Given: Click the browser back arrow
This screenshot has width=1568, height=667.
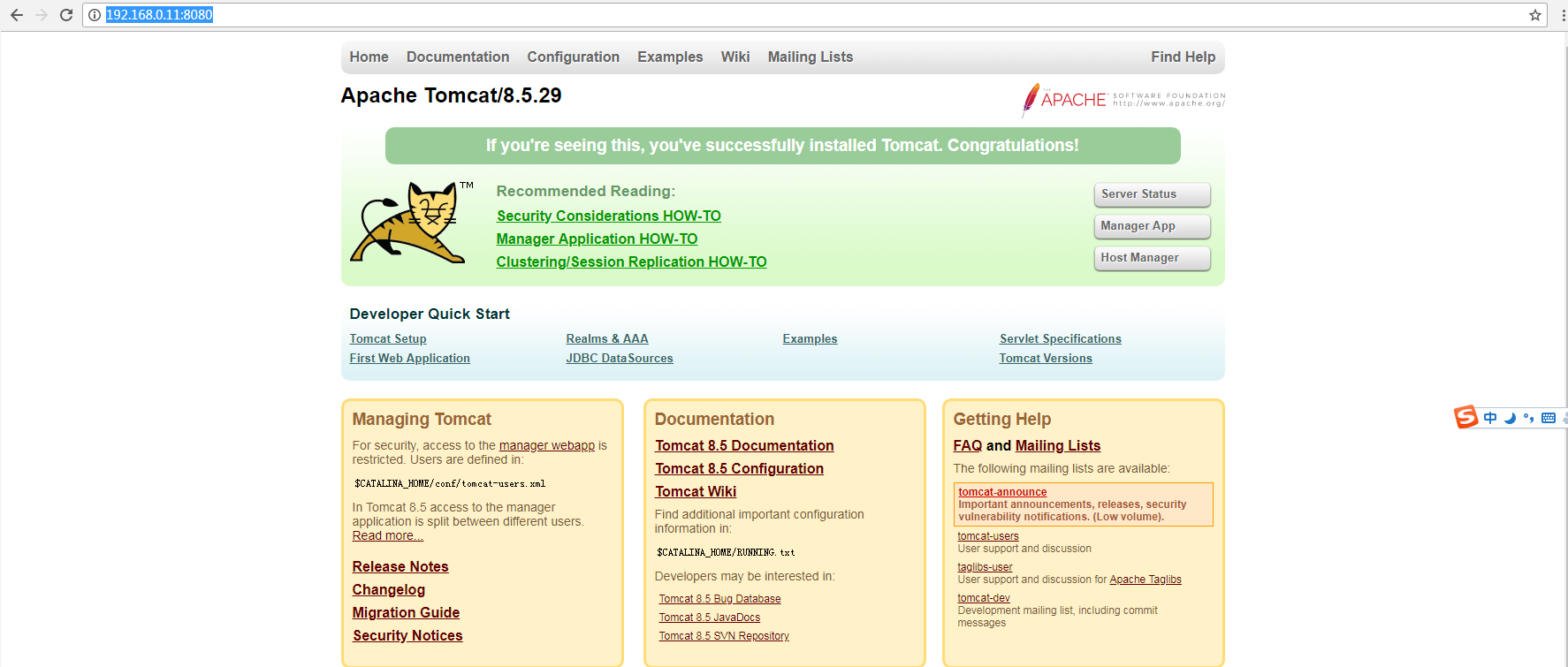Looking at the screenshot, I should tap(17, 15).
